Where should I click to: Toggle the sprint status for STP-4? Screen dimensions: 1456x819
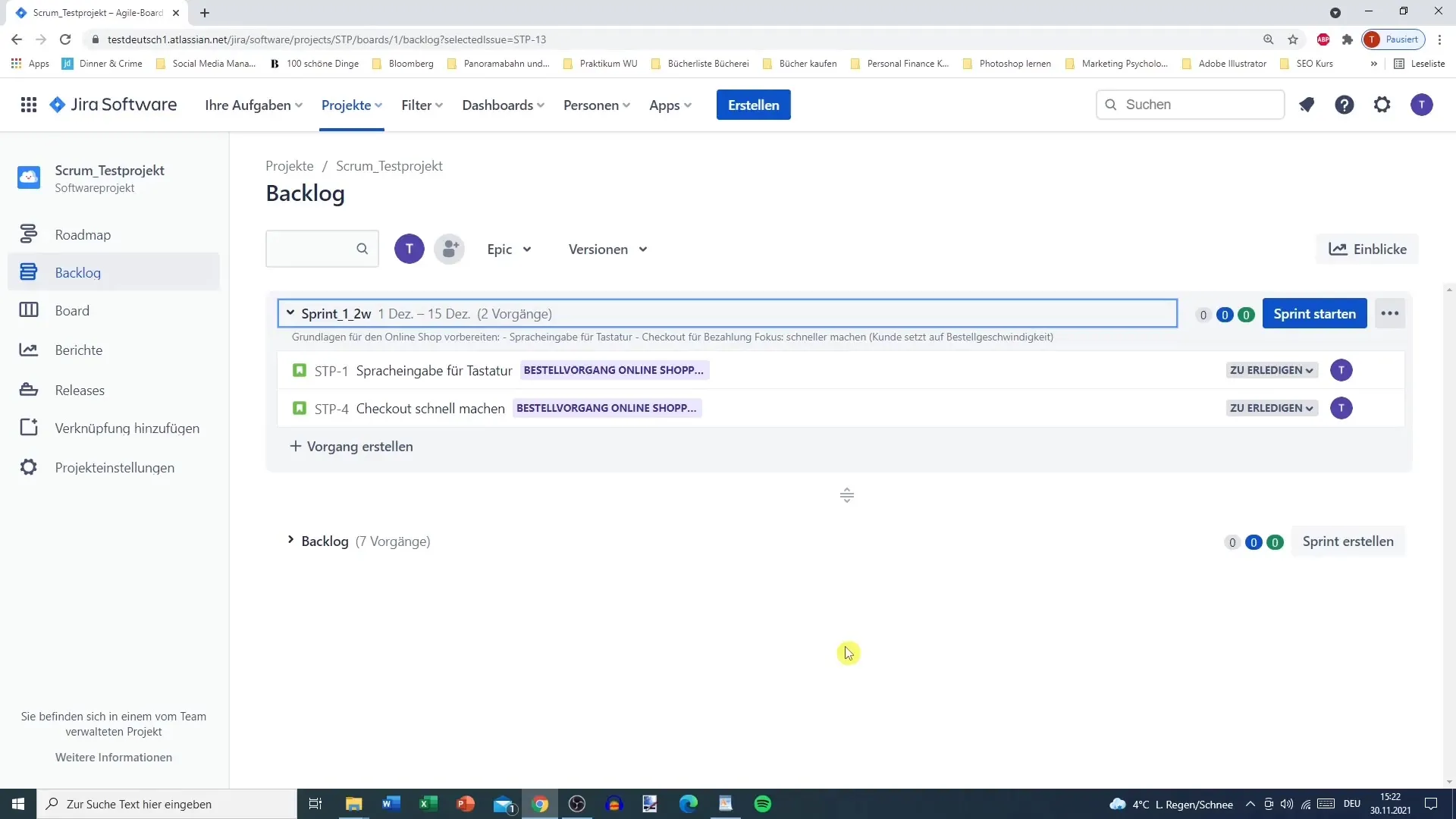[1271, 408]
